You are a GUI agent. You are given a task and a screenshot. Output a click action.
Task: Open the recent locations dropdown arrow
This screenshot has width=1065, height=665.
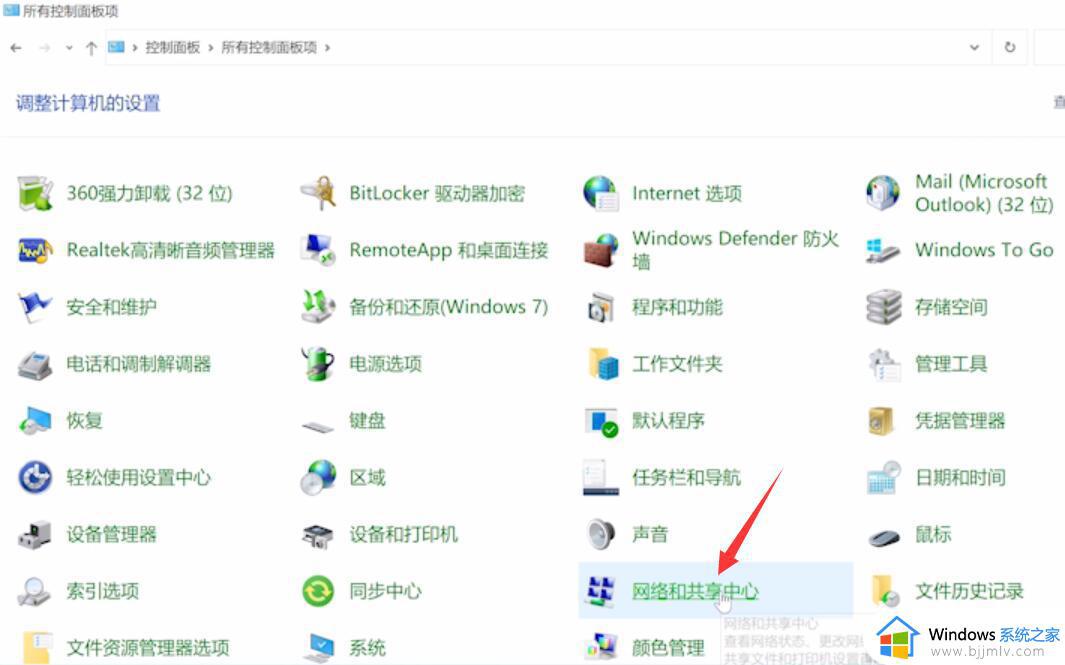tap(69, 48)
